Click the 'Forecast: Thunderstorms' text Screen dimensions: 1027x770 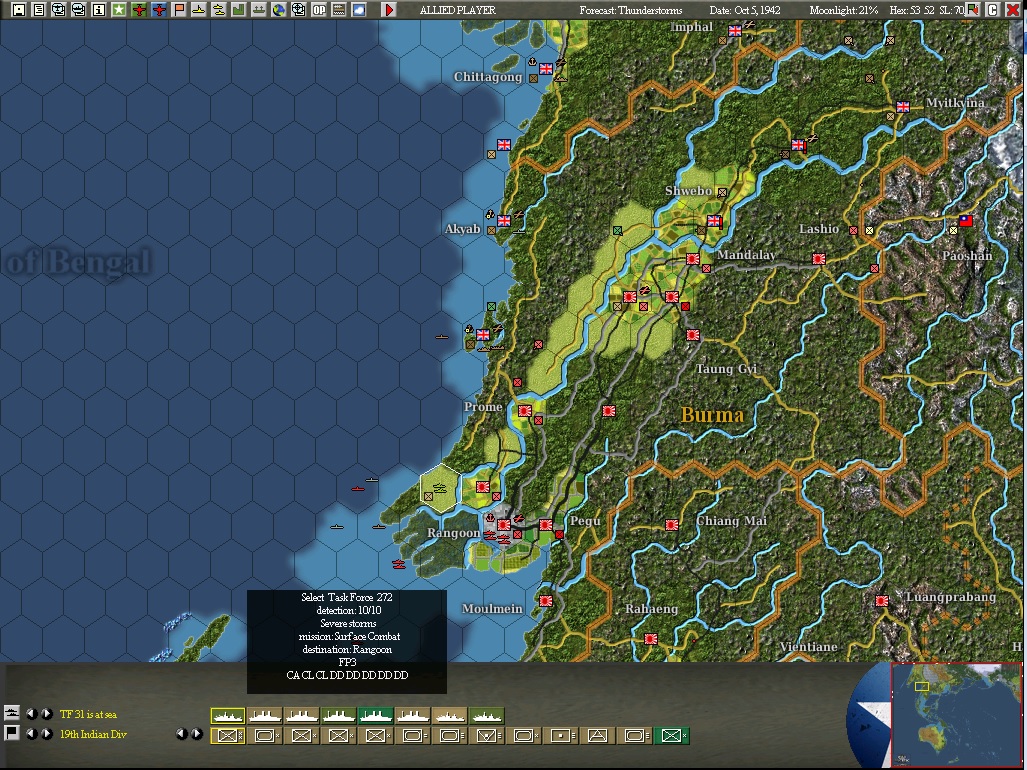(x=631, y=10)
